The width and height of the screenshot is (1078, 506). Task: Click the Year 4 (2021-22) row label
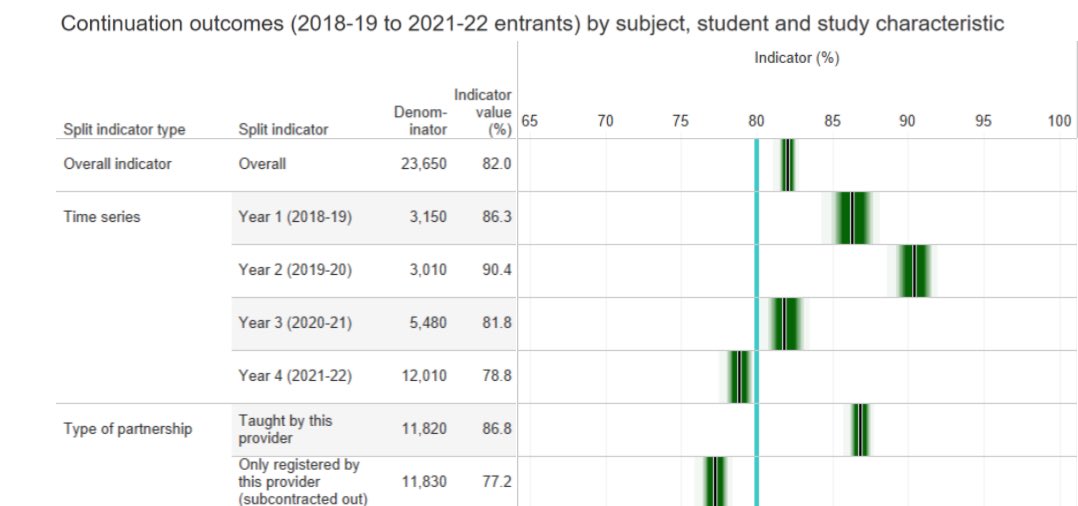[x=295, y=376]
